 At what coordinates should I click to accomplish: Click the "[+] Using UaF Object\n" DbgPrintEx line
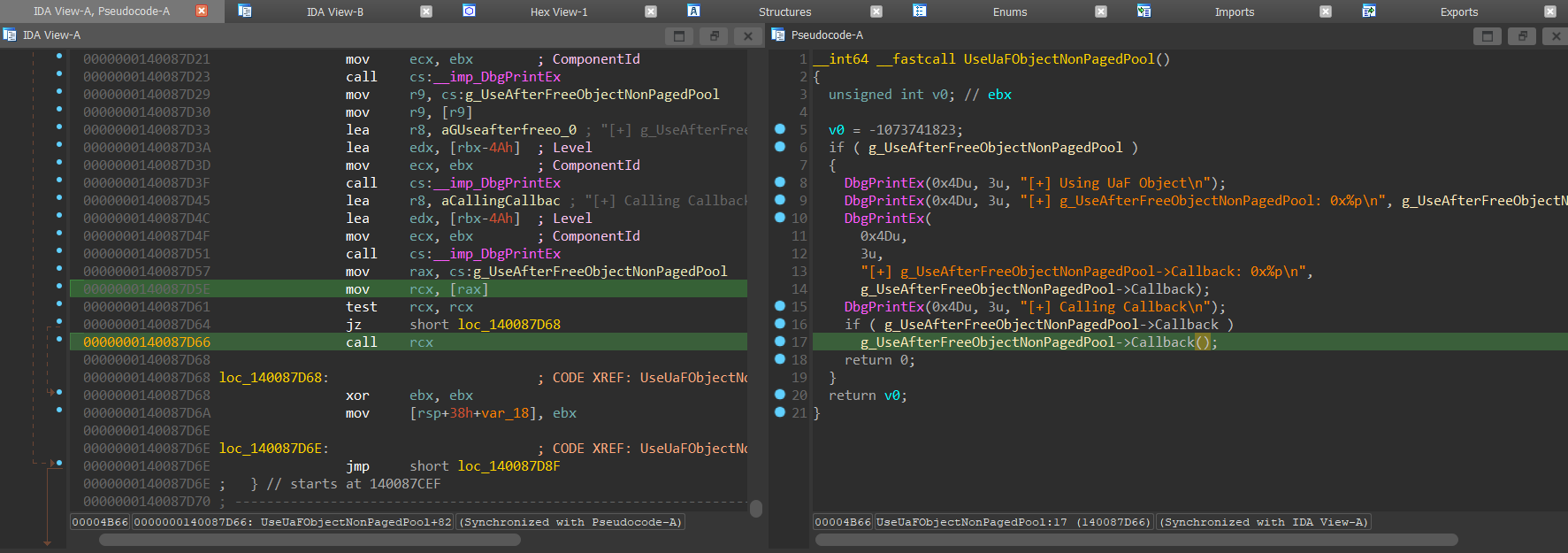pos(1035,183)
